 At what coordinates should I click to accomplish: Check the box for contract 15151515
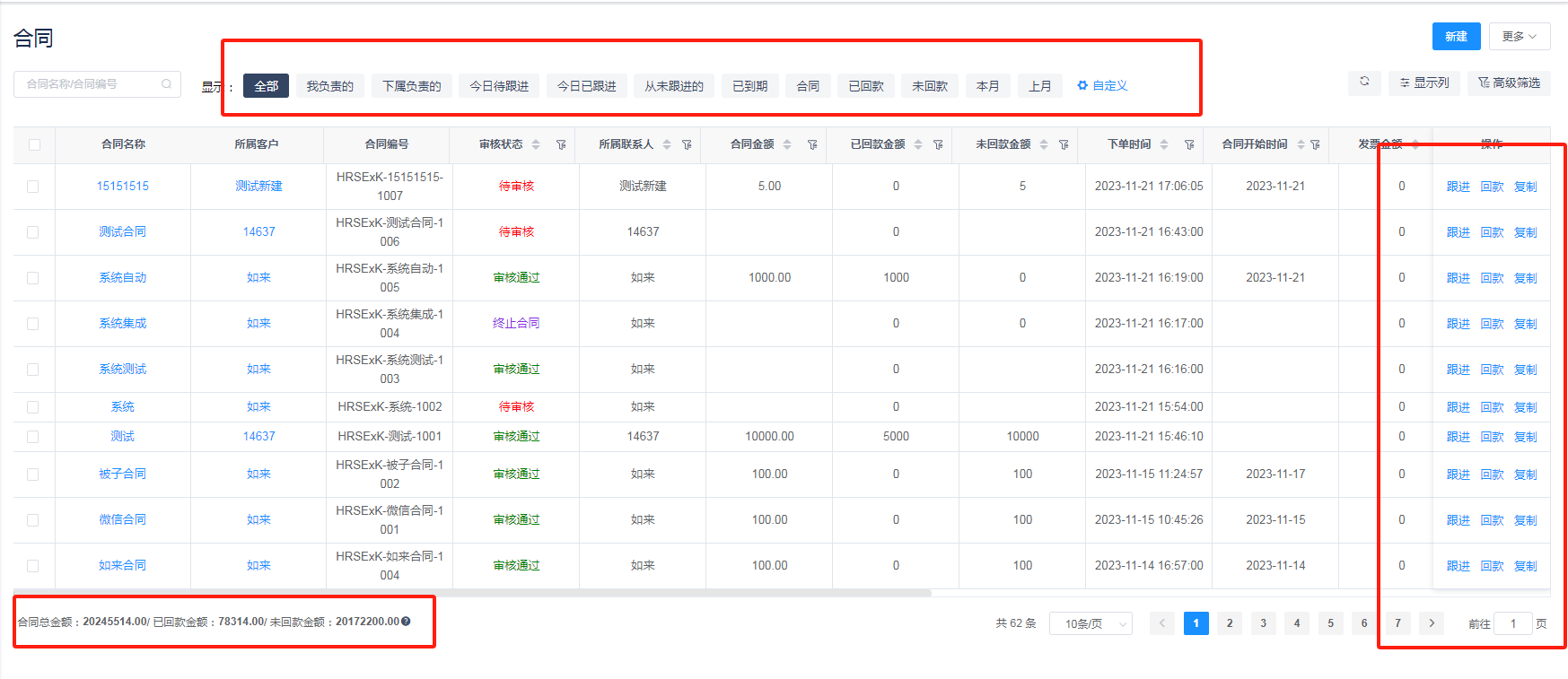point(33,187)
